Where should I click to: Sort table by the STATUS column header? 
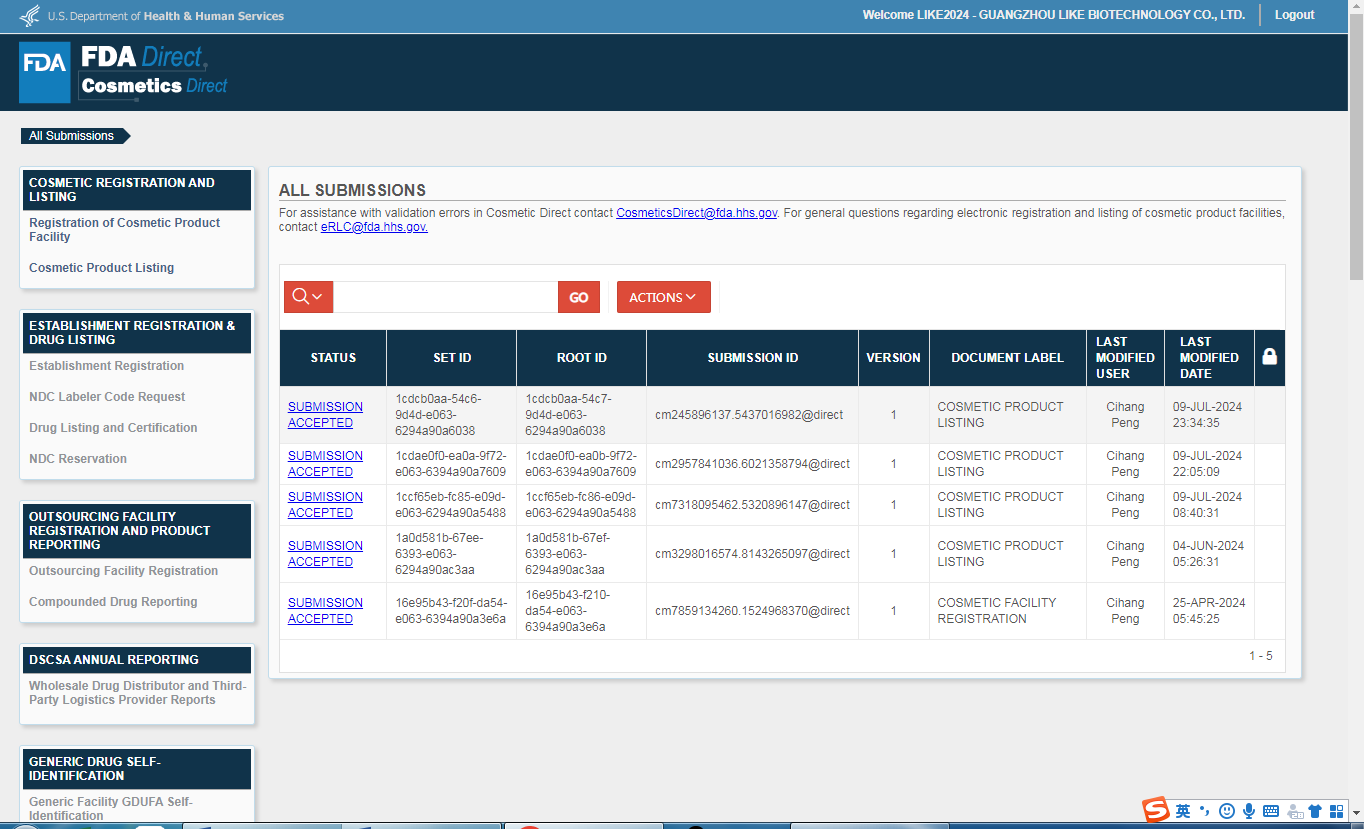coord(333,358)
